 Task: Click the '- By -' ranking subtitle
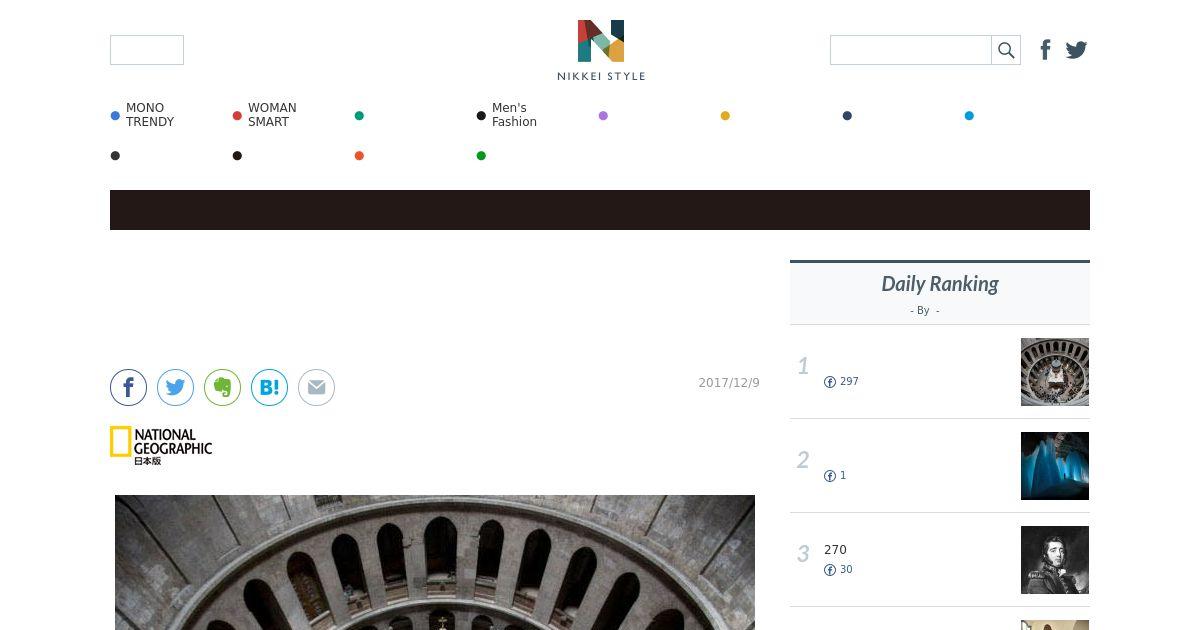pos(925,311)
